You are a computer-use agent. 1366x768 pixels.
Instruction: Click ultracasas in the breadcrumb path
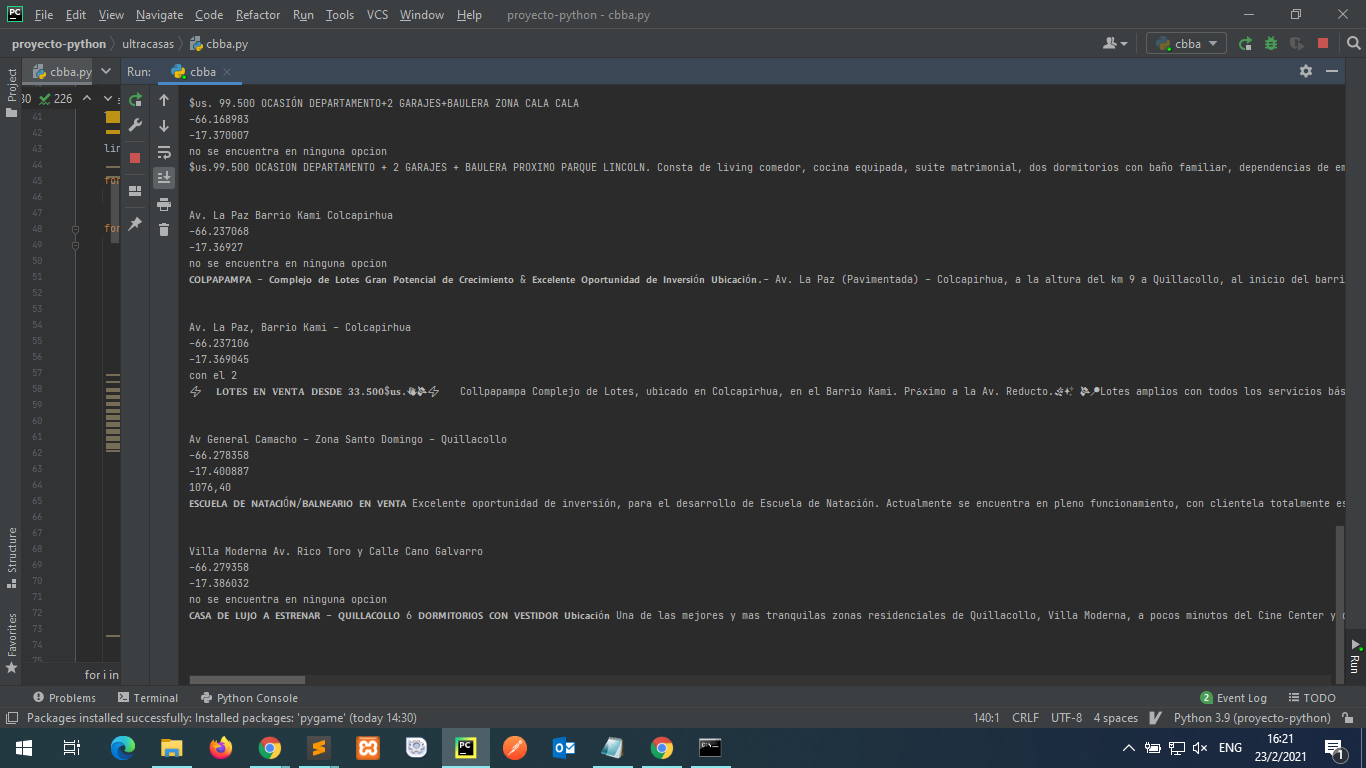(x=148, y=44)
